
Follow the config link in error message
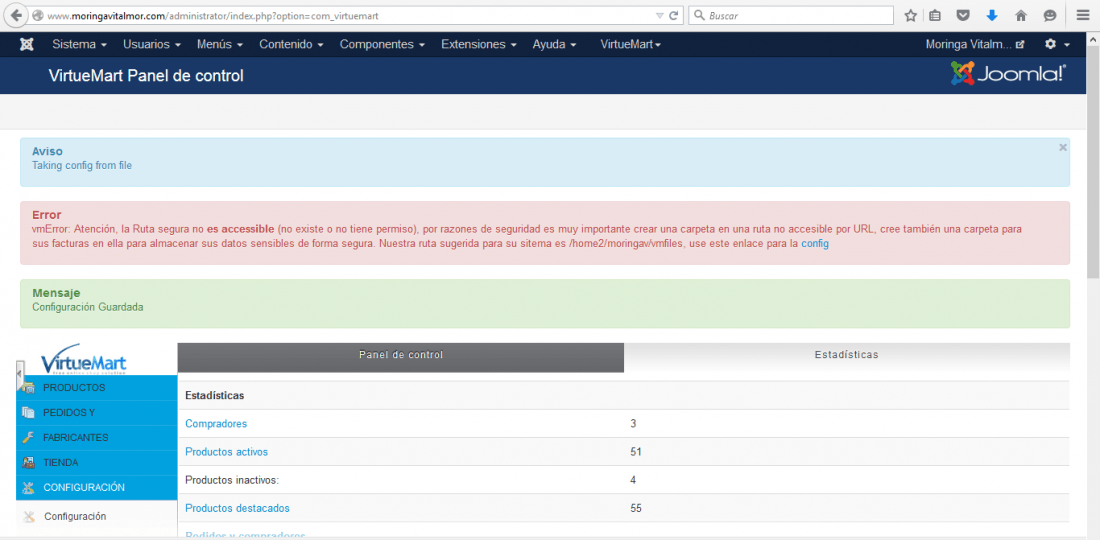[814, 244]
